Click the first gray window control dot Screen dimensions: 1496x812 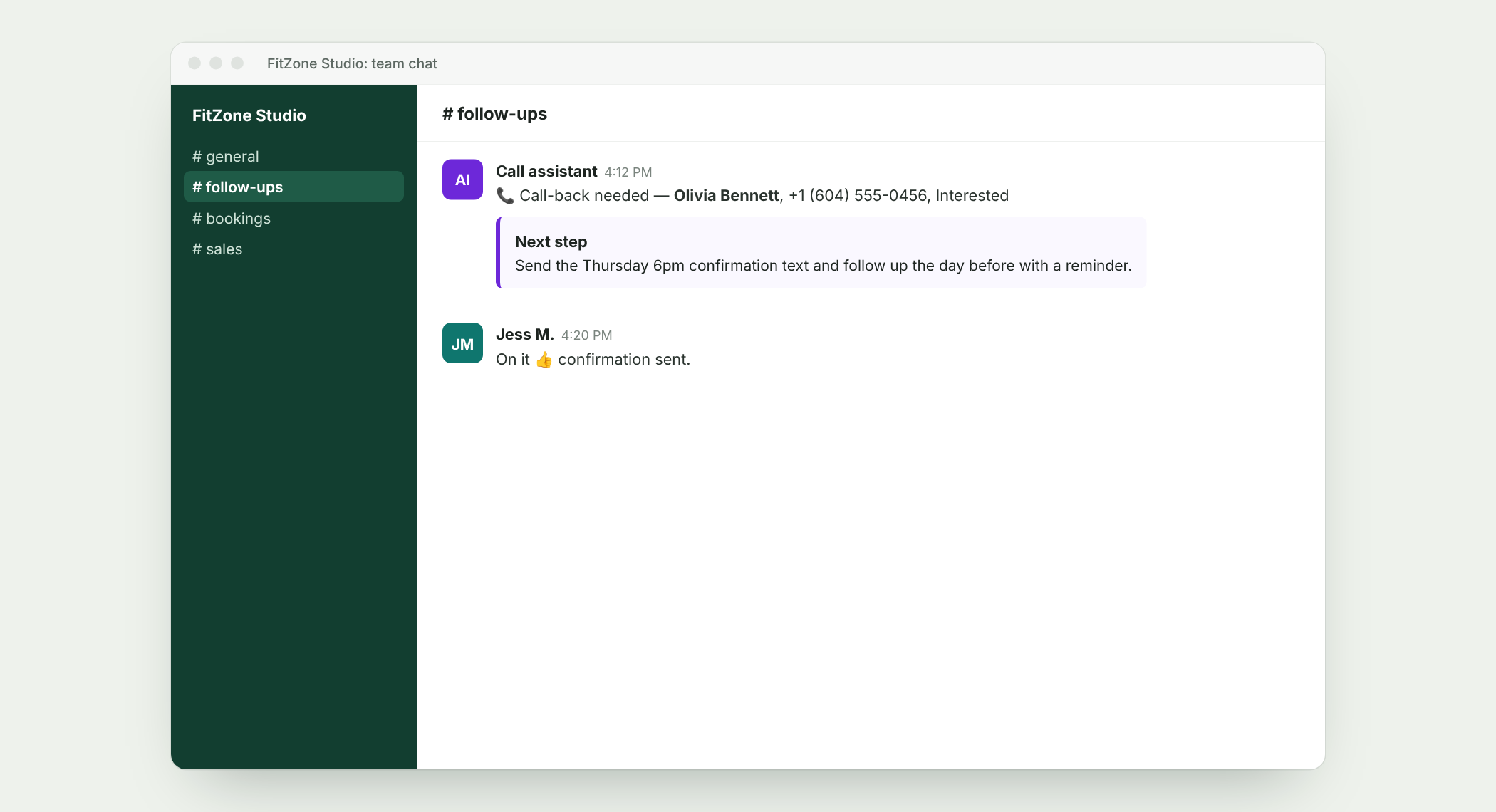point(194,63)
